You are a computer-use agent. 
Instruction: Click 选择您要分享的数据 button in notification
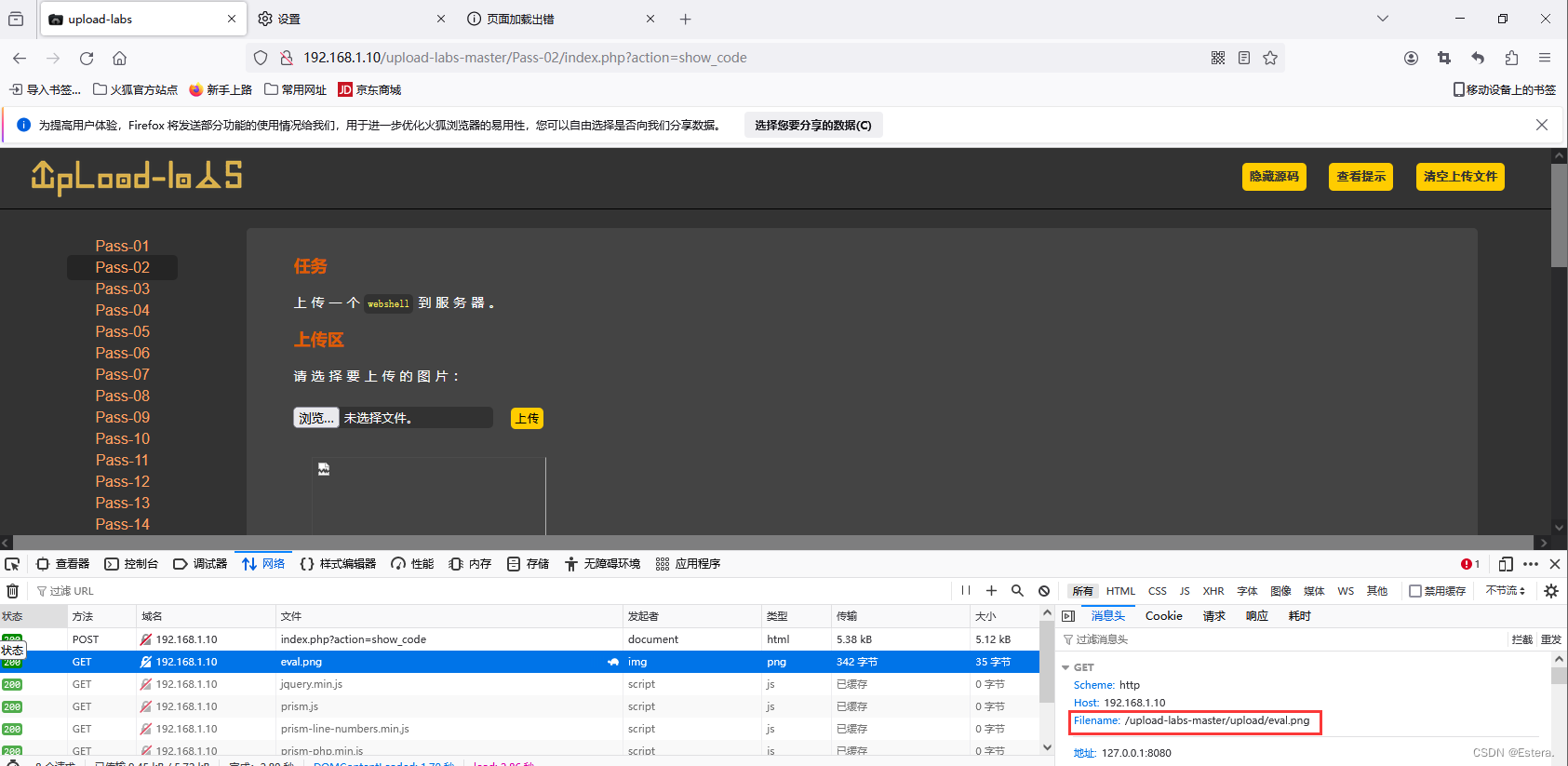click(813, 126)
